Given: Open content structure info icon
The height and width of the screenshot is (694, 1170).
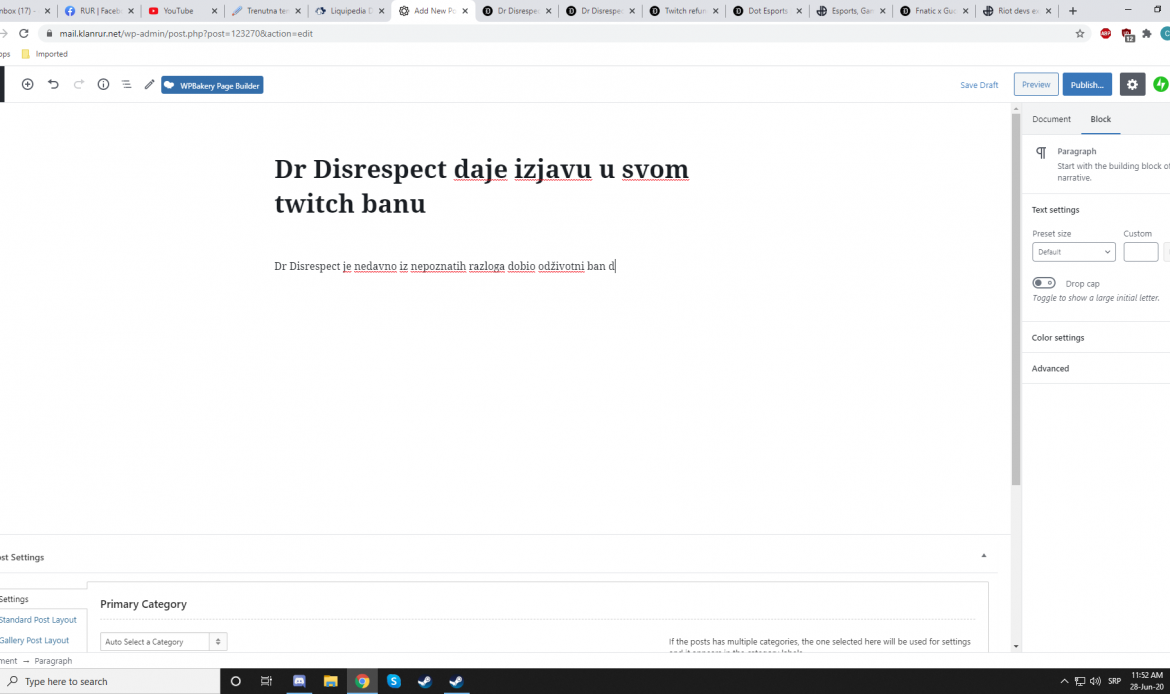Looking at the screenshot, I should click(x=103, y=85).
